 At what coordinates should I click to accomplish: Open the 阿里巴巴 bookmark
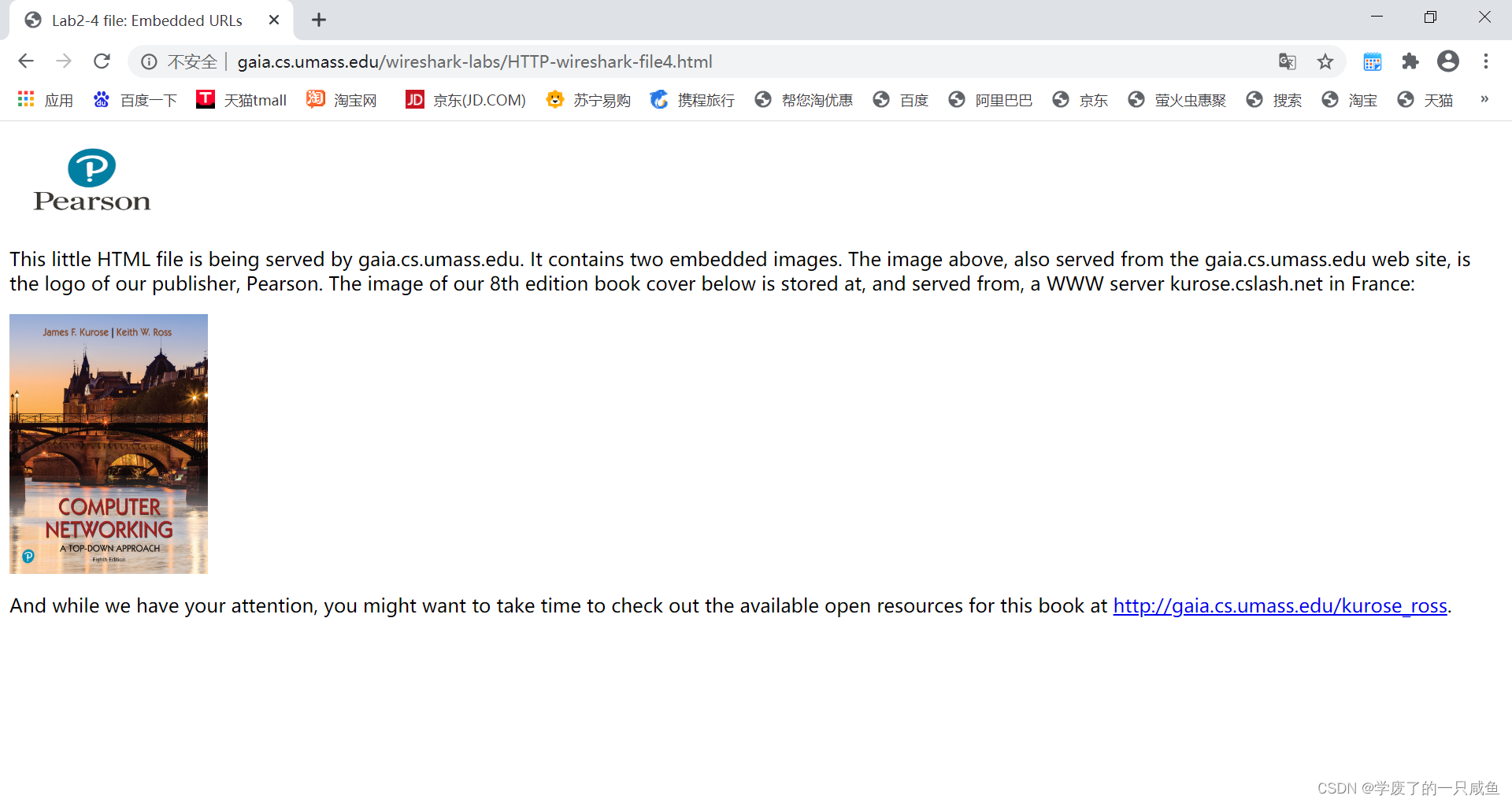pyautogui.click(x=991, y=100)
